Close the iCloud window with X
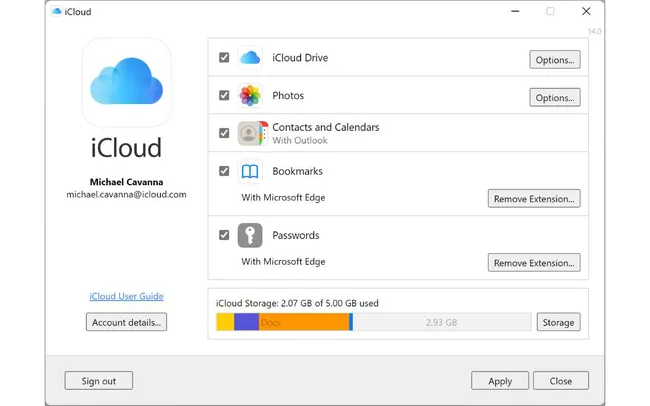This screenshot has height=406, width=650. pyautogui.click(x=586, y=11)
